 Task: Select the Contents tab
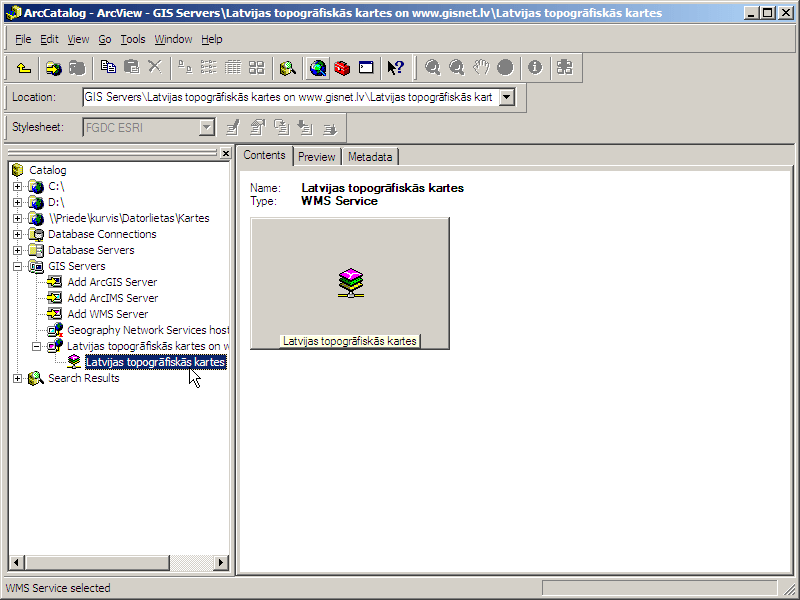click(x=264, y=155)
